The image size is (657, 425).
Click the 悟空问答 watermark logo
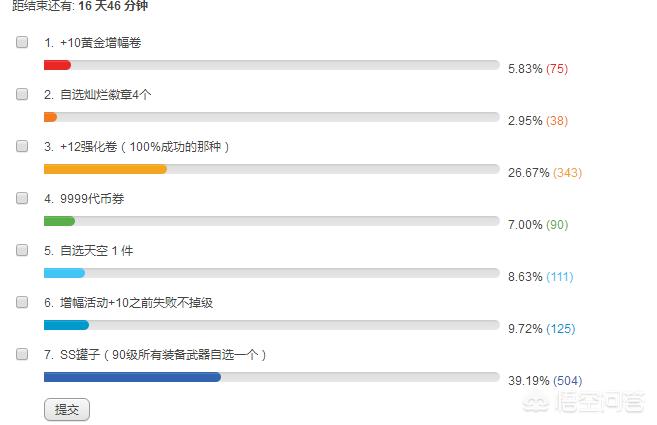592,402
